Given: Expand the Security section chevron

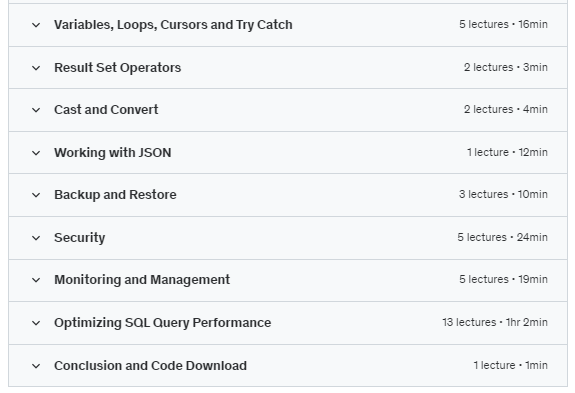Looking at the screenshot, I should pyautogui.click(x=36, y=238).
